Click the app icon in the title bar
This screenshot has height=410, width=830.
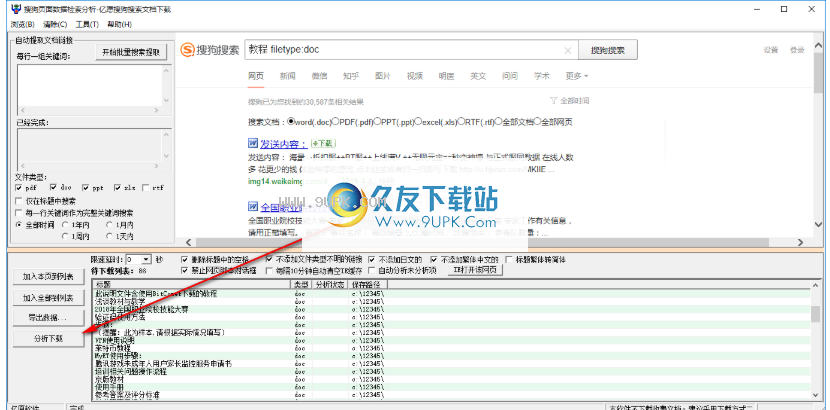tap(16, 9)
